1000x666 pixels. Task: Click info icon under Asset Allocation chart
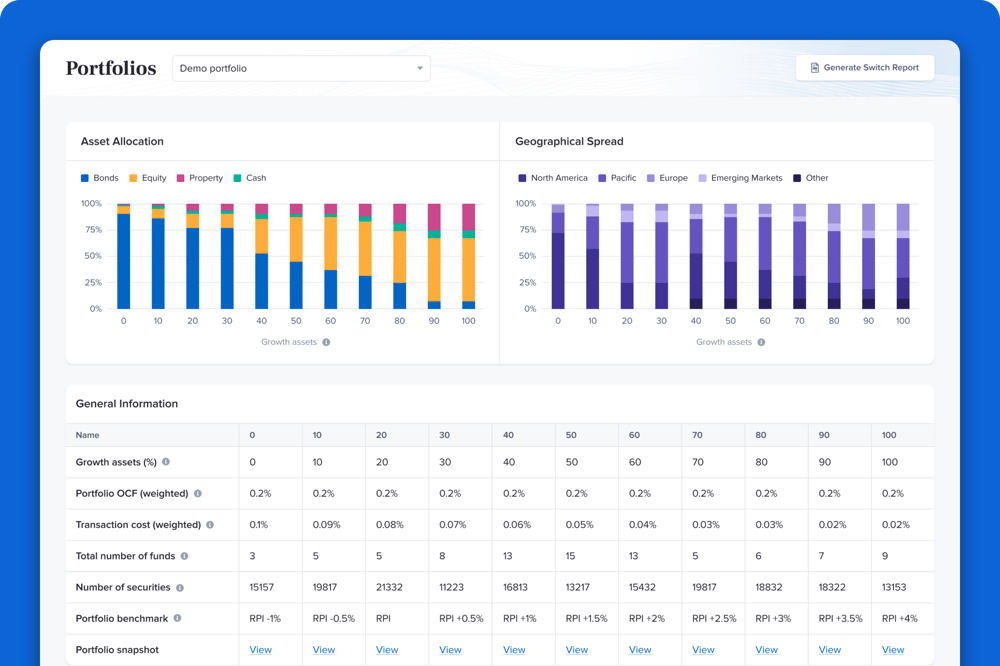coord(326,342)
